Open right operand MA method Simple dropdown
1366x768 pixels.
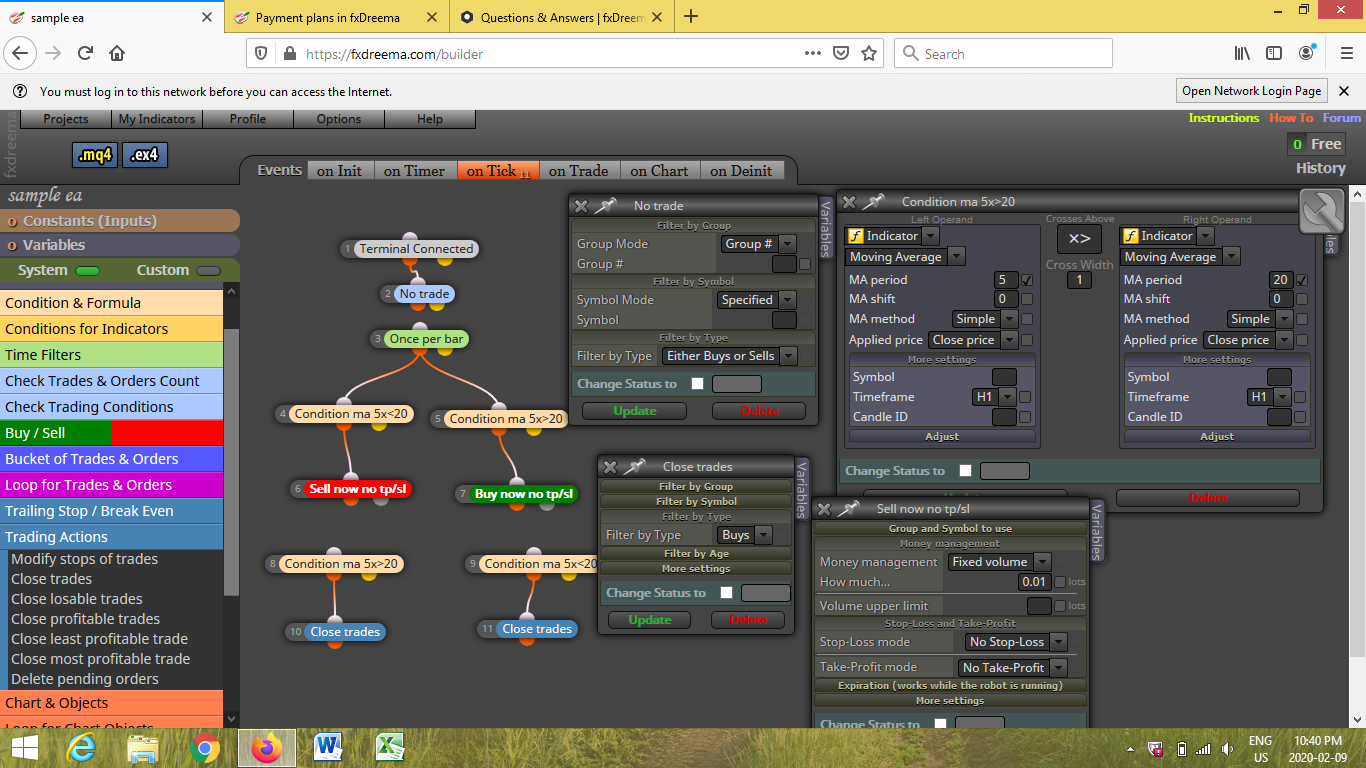tap(1259, 319)
